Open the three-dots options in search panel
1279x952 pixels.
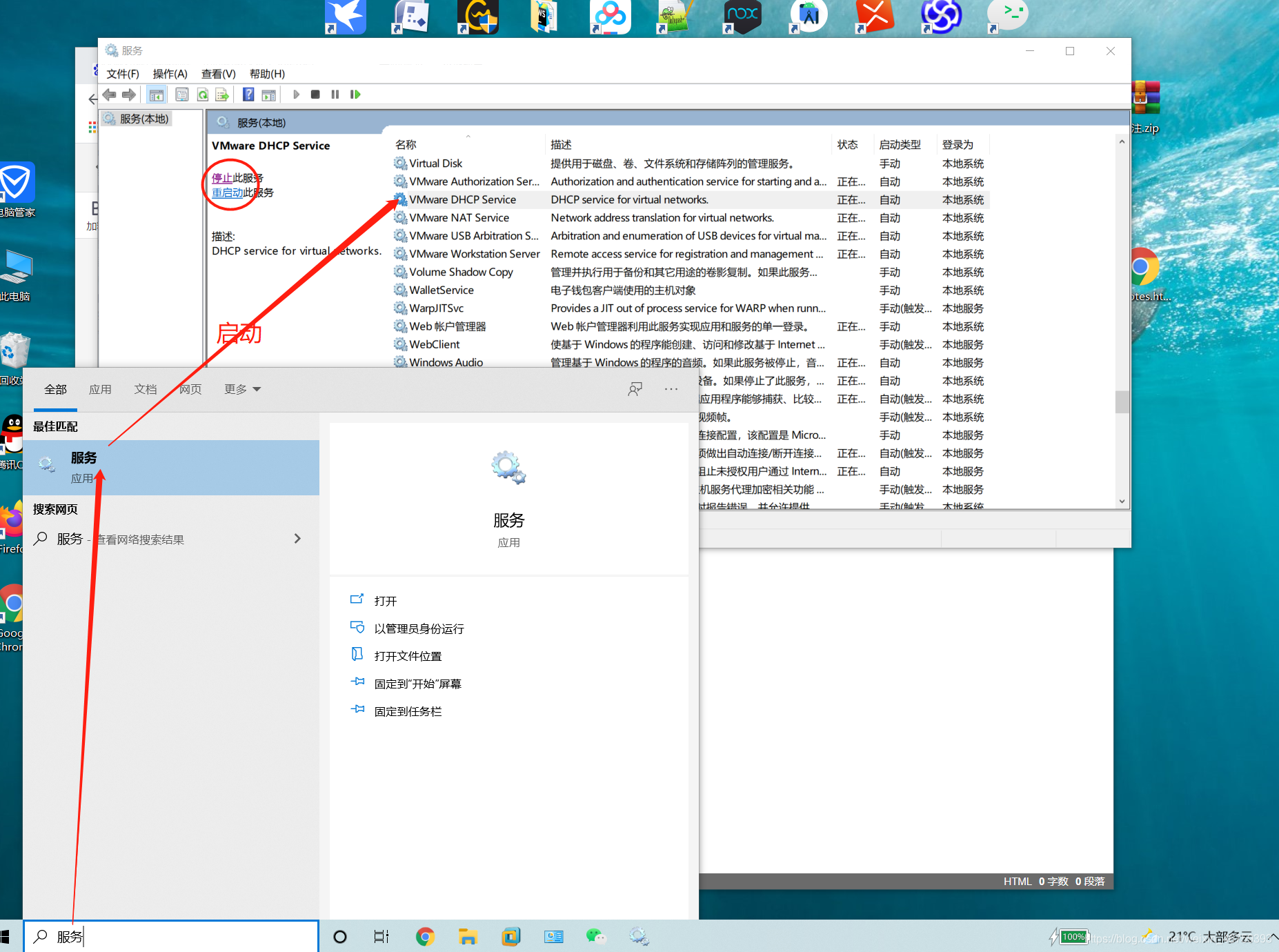(x=671, y=389)
